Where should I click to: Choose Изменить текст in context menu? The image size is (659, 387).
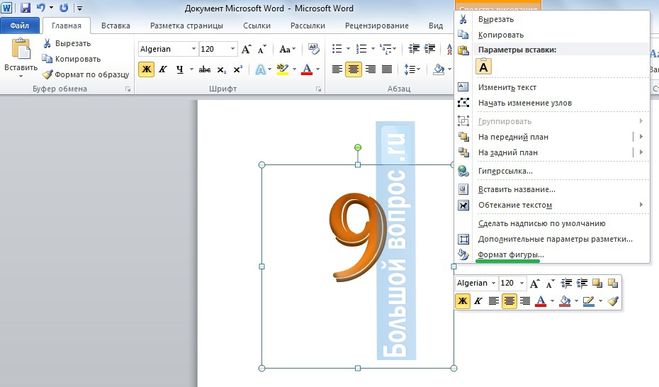pyautogui.click(x=551, y=87)
